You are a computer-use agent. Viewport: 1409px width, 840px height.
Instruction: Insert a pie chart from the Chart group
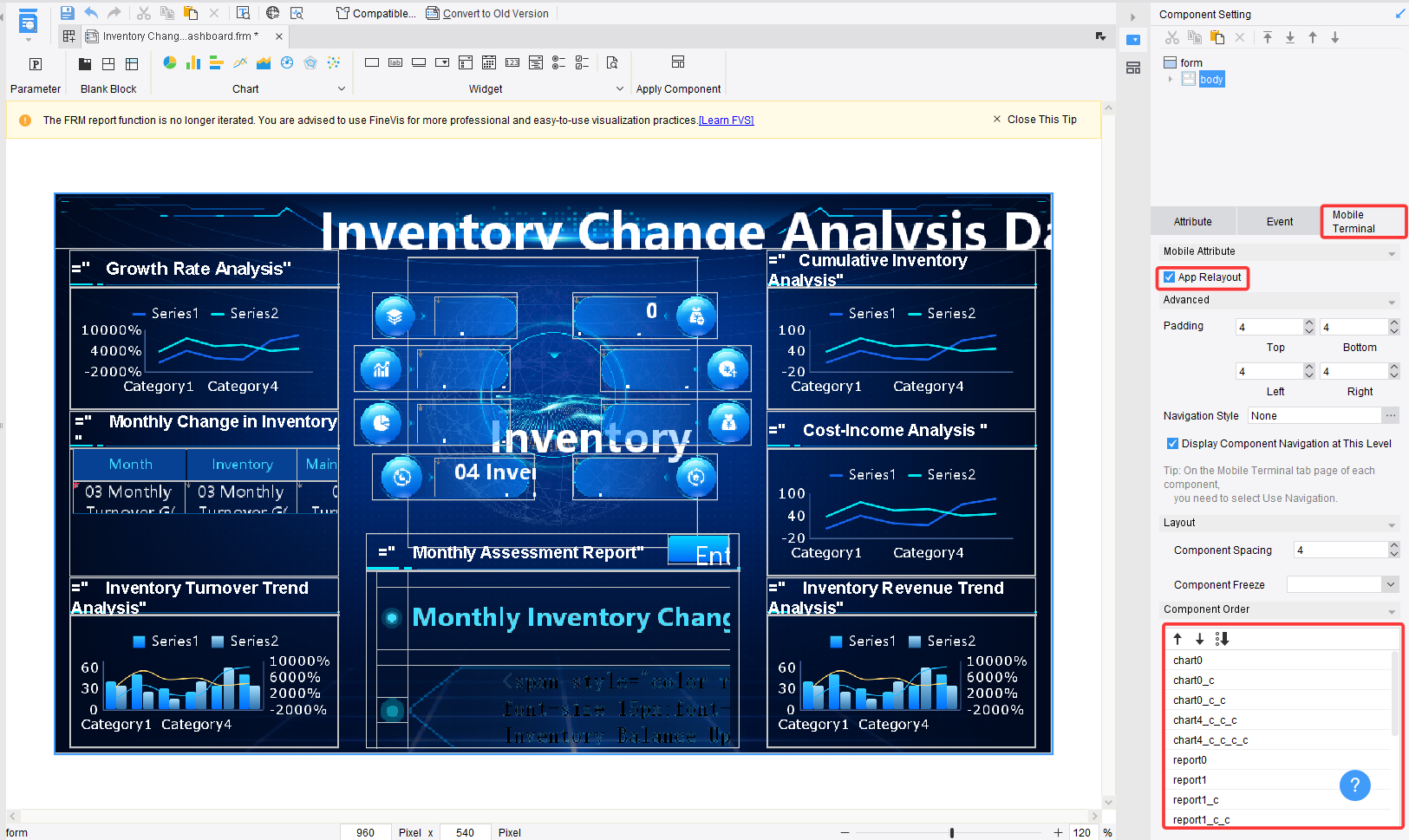[x=170, y=62]
